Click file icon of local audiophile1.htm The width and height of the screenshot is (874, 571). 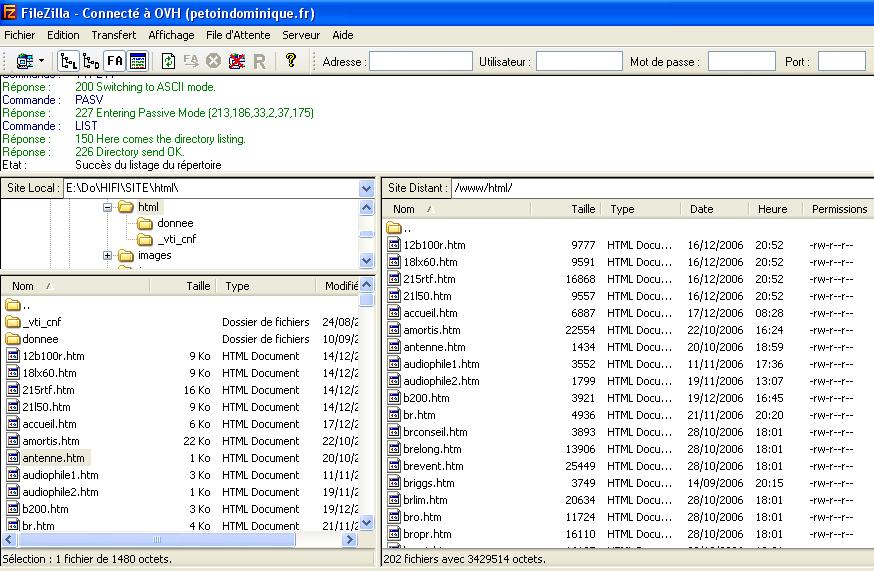(13, 475)
